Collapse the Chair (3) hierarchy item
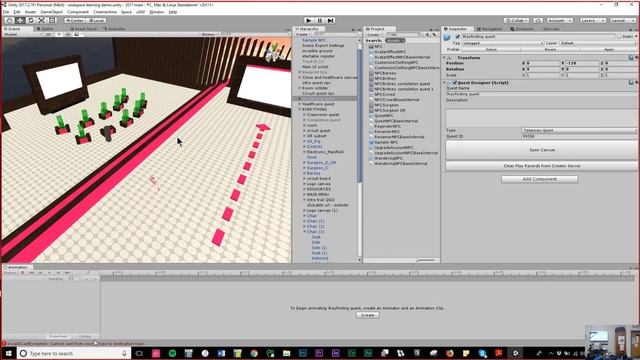This screenshot has height=360, width=640. pyautogui.click(x=304, y=231)
